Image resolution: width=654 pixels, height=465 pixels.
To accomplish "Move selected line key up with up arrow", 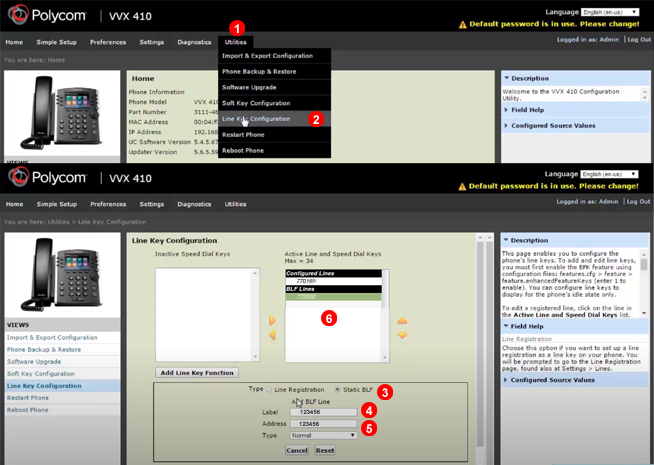I will [402, 321].
